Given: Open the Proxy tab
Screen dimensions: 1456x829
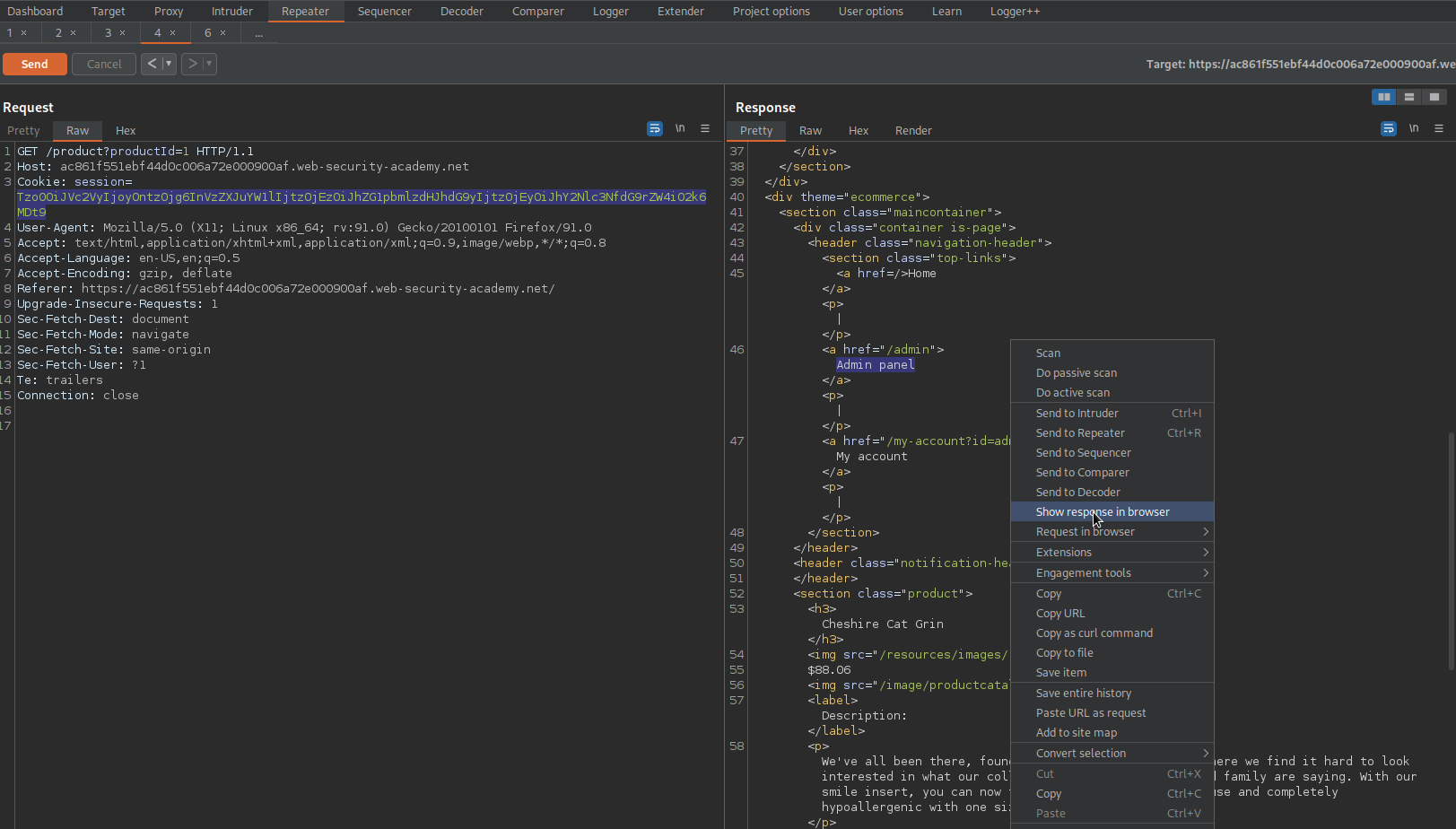Looking at the screenshot, I should pos(169,11).
